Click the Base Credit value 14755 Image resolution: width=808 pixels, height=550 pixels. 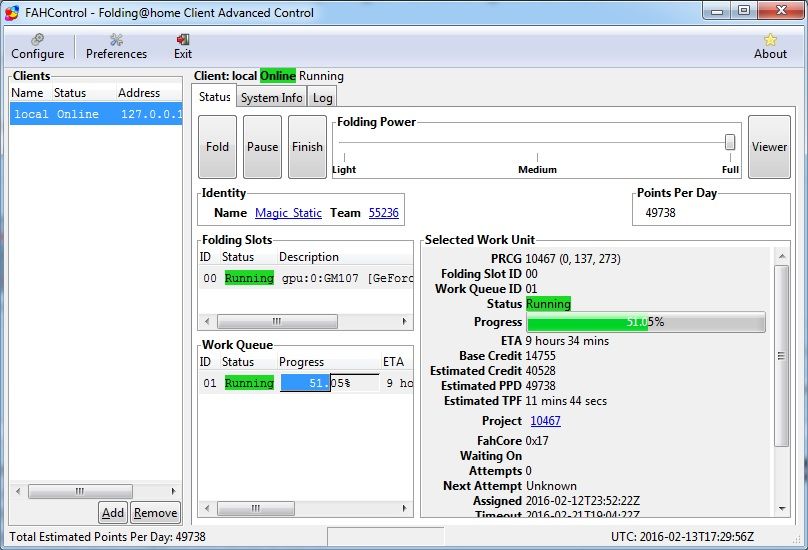(541, 356)
